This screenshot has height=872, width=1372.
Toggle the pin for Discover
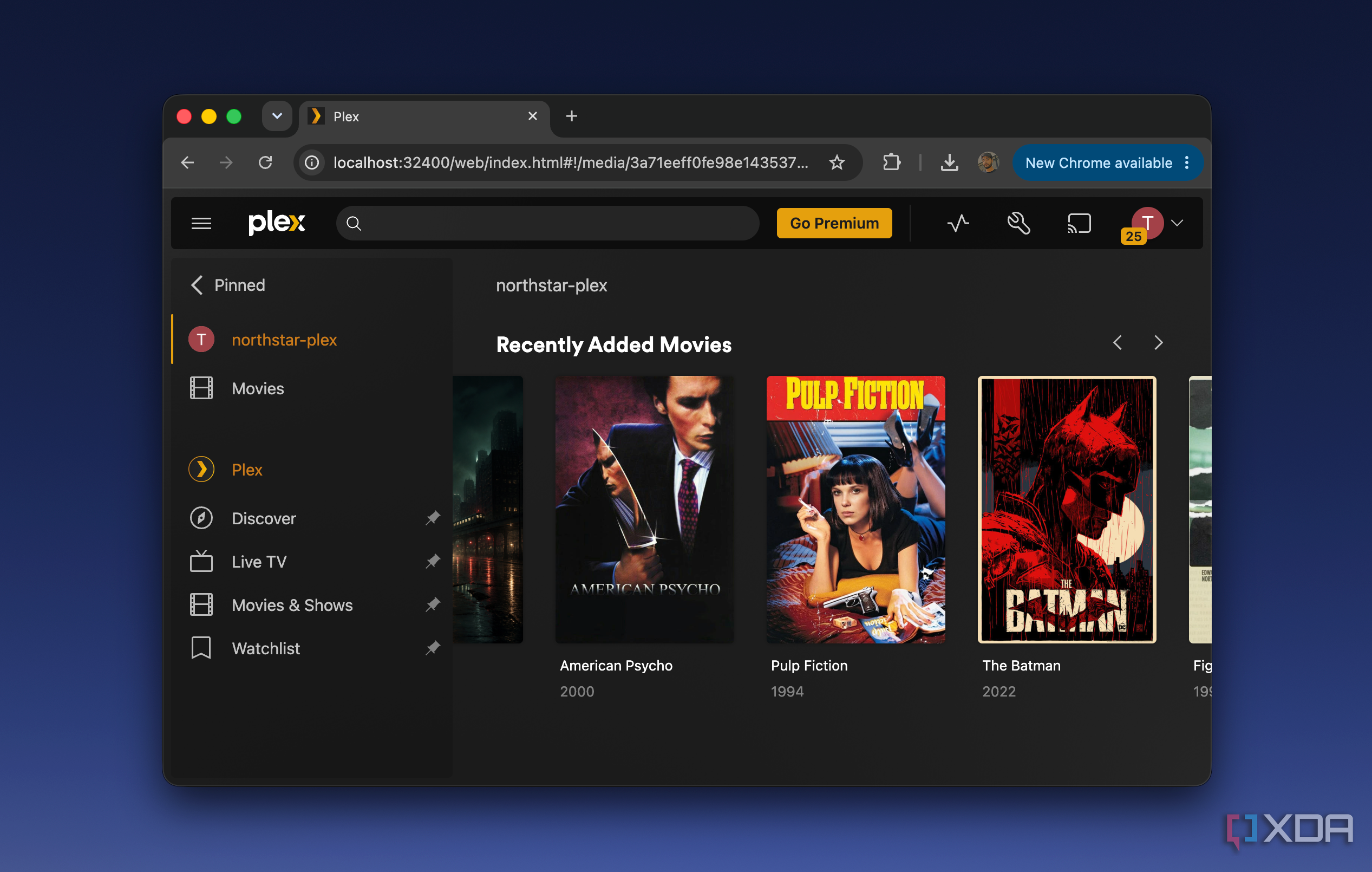(433, 517)
